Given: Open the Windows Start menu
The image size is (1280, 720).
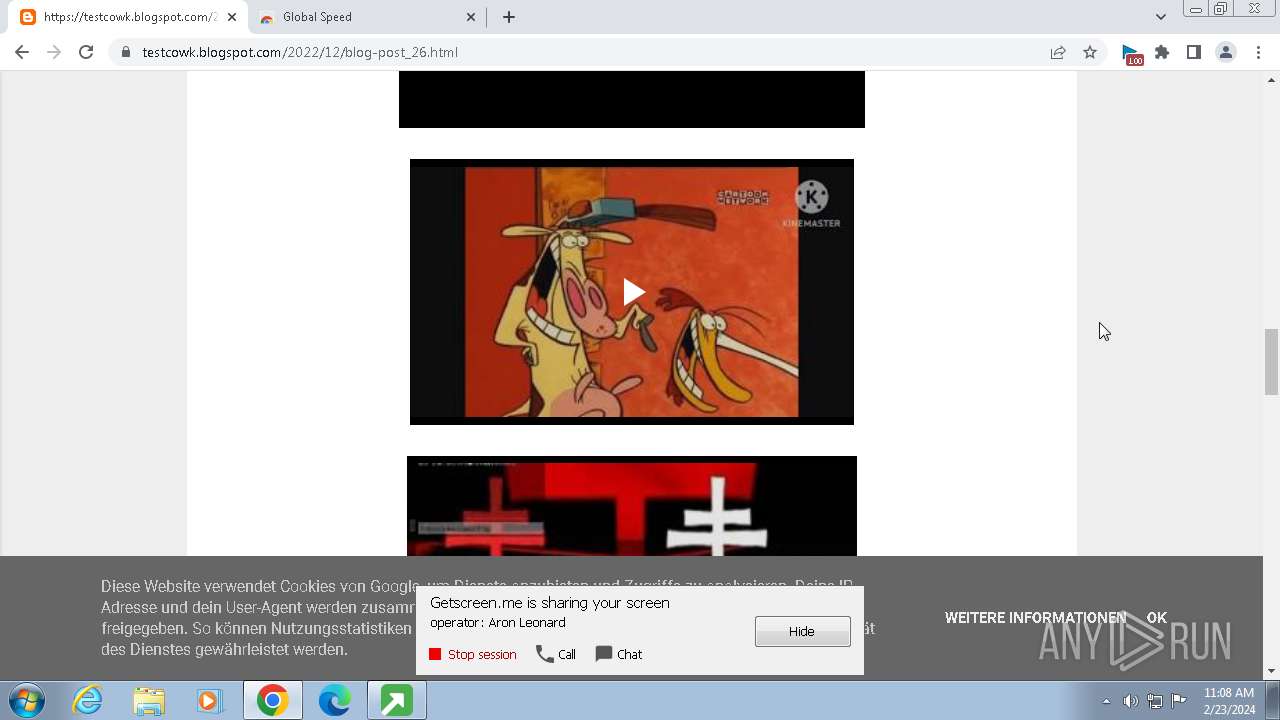Looking at the screenshot, I should pyautogui.click(x=26, y=700).
